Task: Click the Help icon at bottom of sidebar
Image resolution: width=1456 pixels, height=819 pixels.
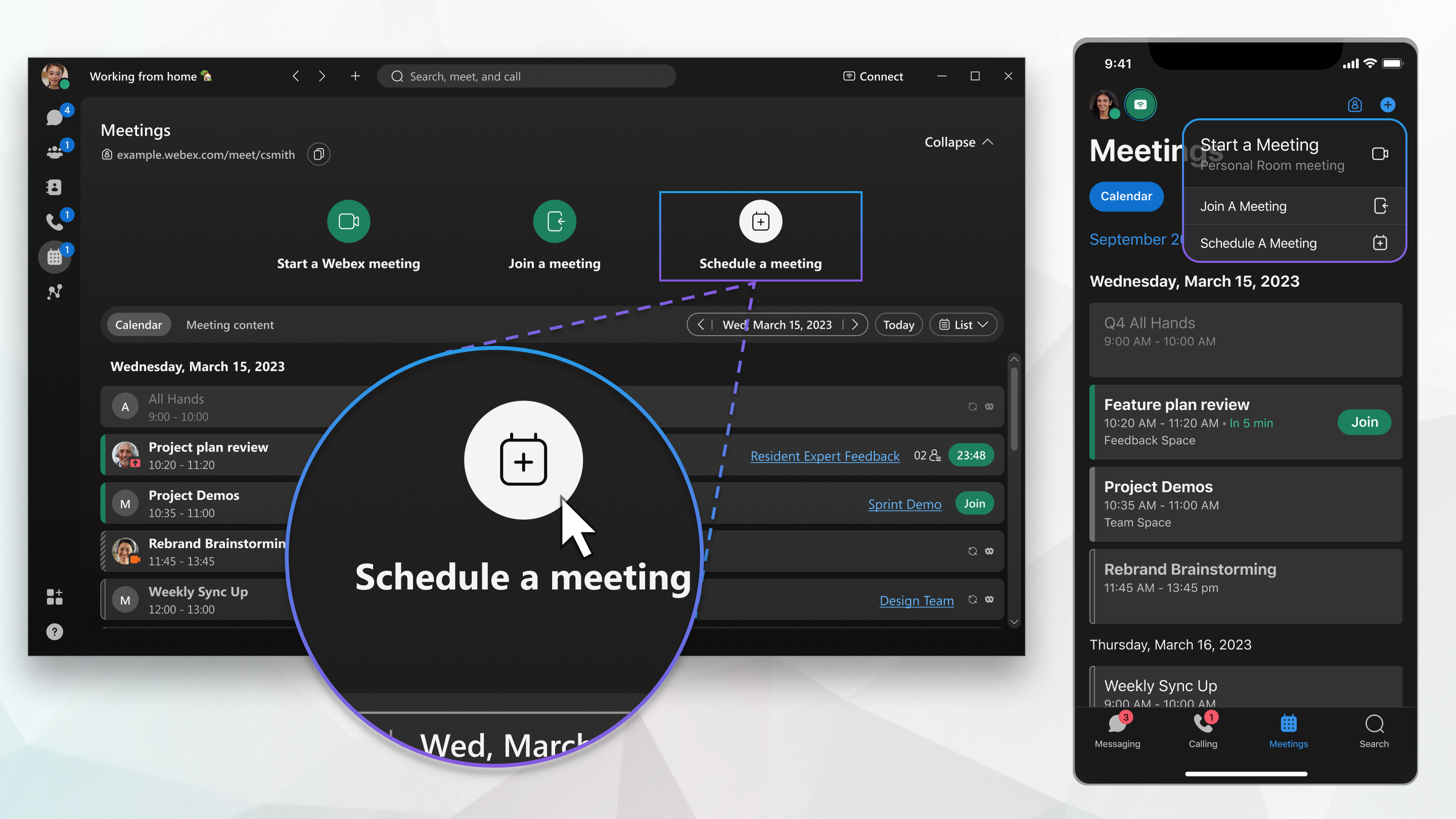Action: pos(55,631)
